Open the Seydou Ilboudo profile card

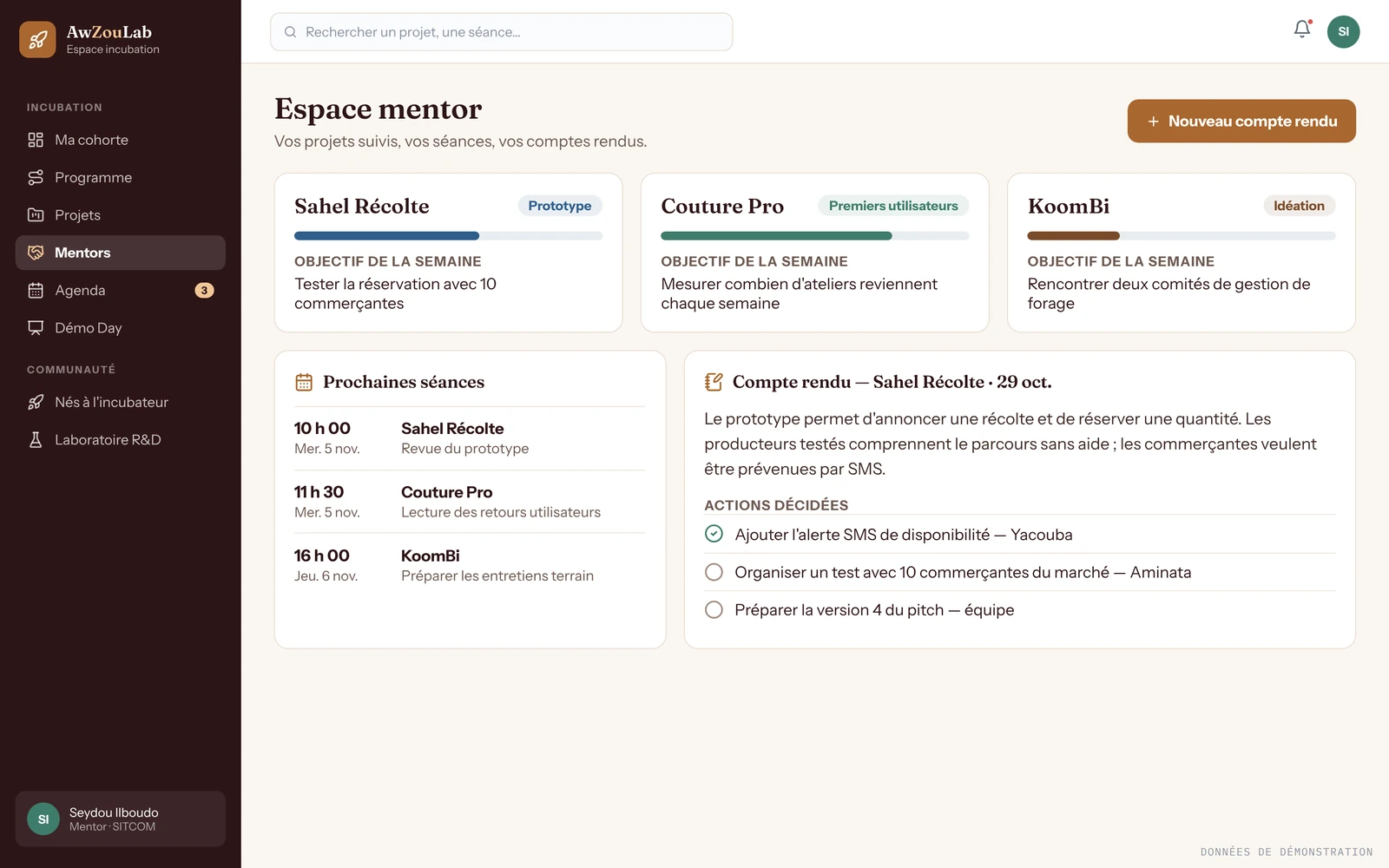(121, 819)
